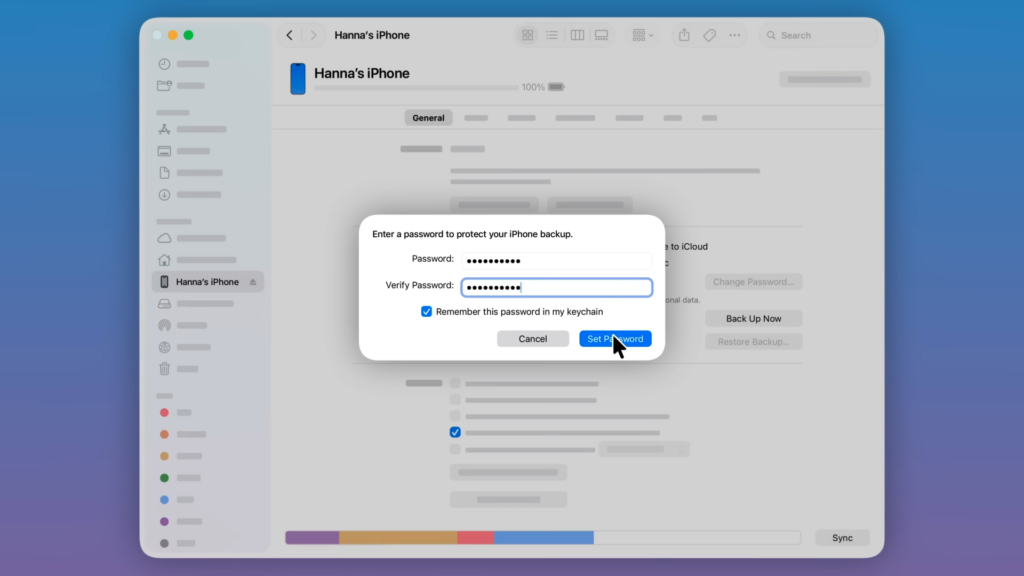Click the orange segment of storage bar
Image resolution: width=1024 pixels, height=576 pixels.
coord(398,537)
